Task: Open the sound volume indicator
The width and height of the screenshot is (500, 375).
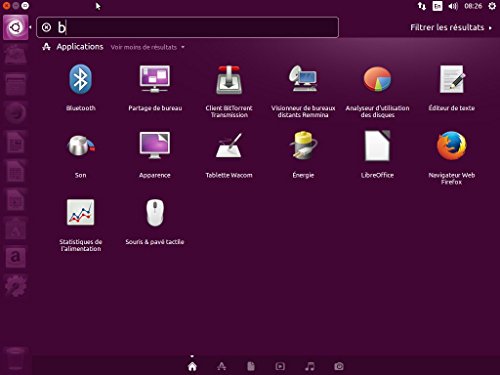Action: click(x=453, y=6)
